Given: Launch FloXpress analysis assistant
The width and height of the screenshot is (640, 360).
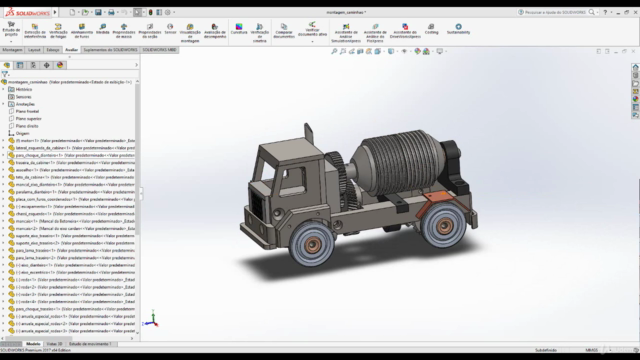Looking at the screenshot, I should click(375, 33).
